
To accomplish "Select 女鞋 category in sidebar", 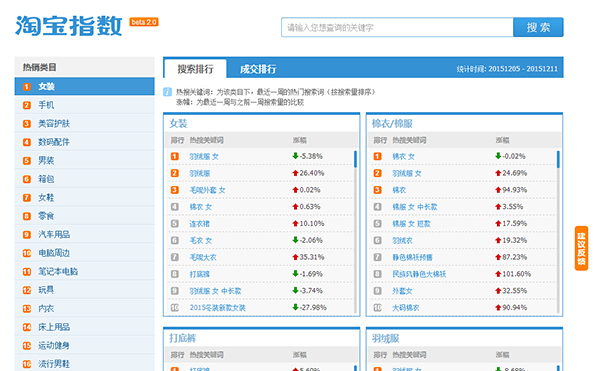I will point(85,197).
